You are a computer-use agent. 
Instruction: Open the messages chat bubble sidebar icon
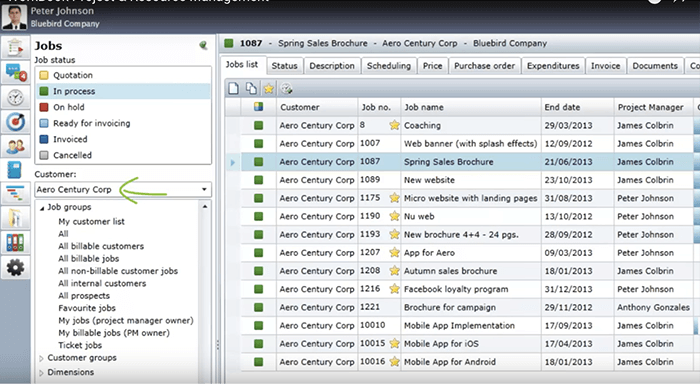pos(15,72)
